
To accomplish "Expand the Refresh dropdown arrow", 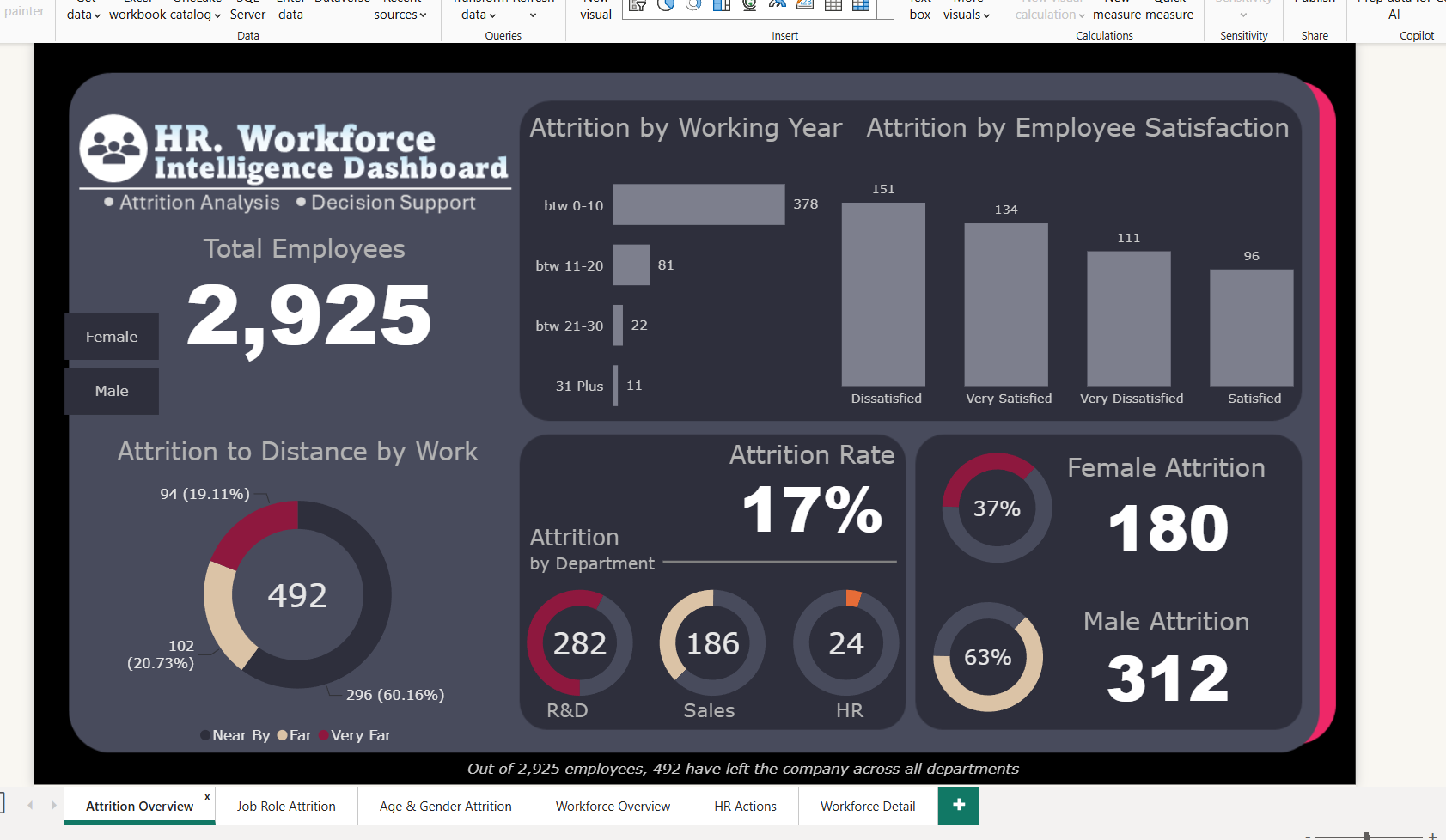I will point(533,15).
